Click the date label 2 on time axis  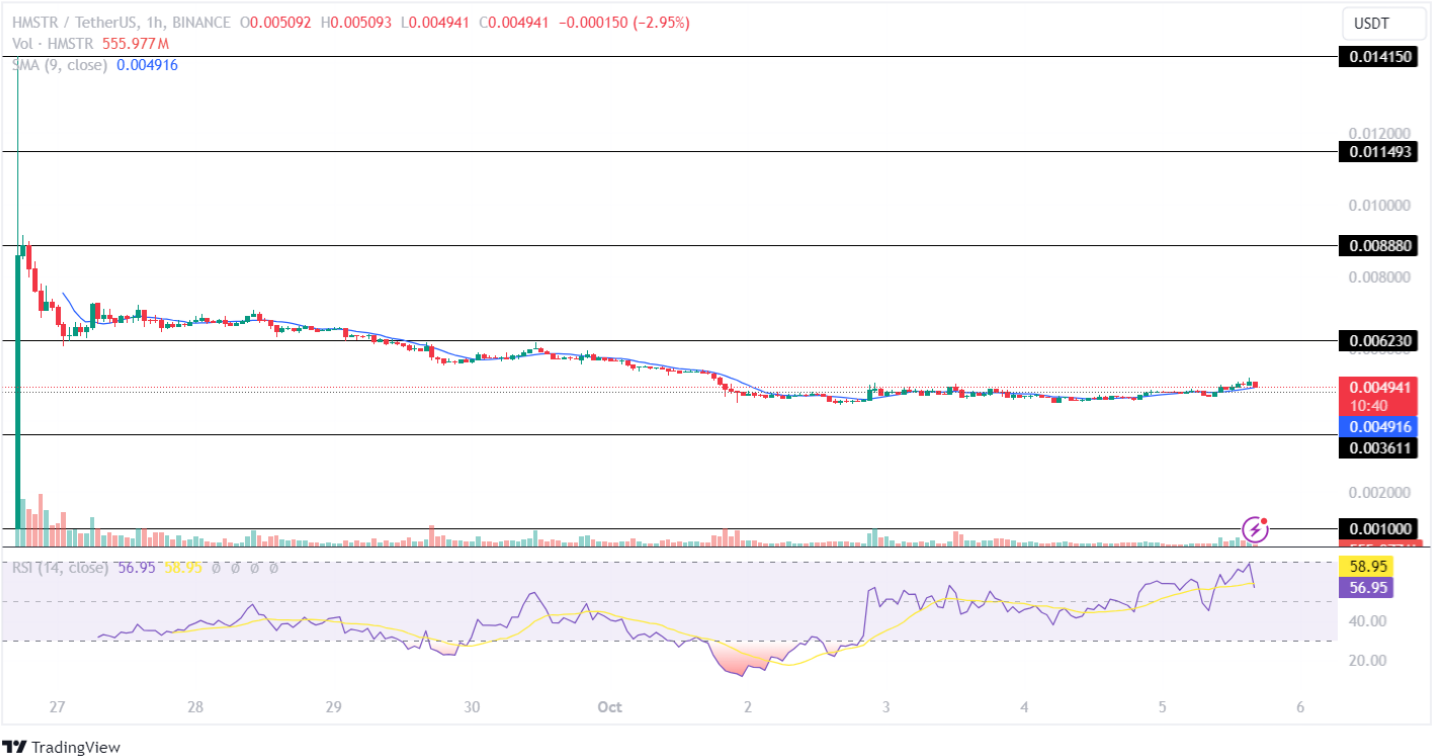(x=748, y=707)
